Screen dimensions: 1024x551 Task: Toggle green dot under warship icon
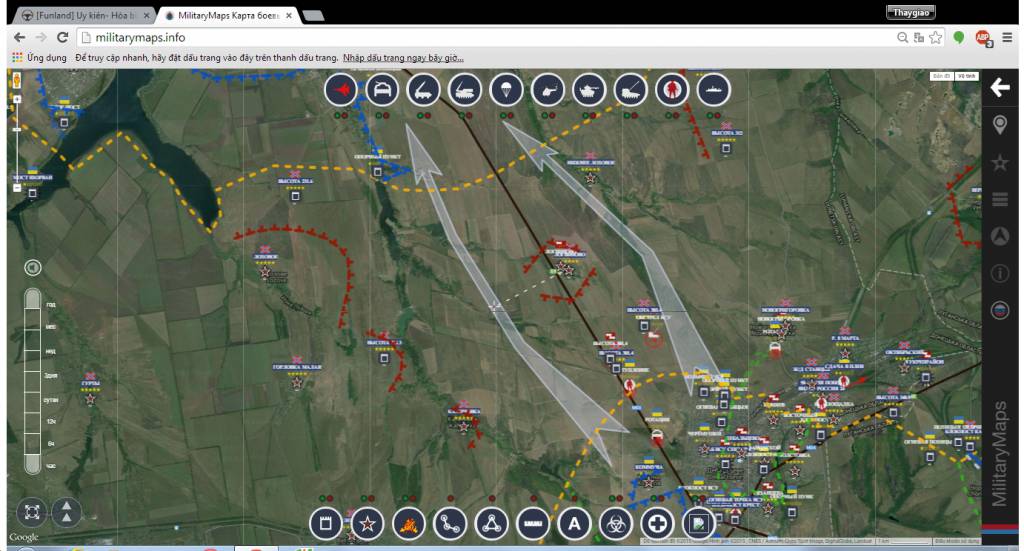(x=709, y=116)
